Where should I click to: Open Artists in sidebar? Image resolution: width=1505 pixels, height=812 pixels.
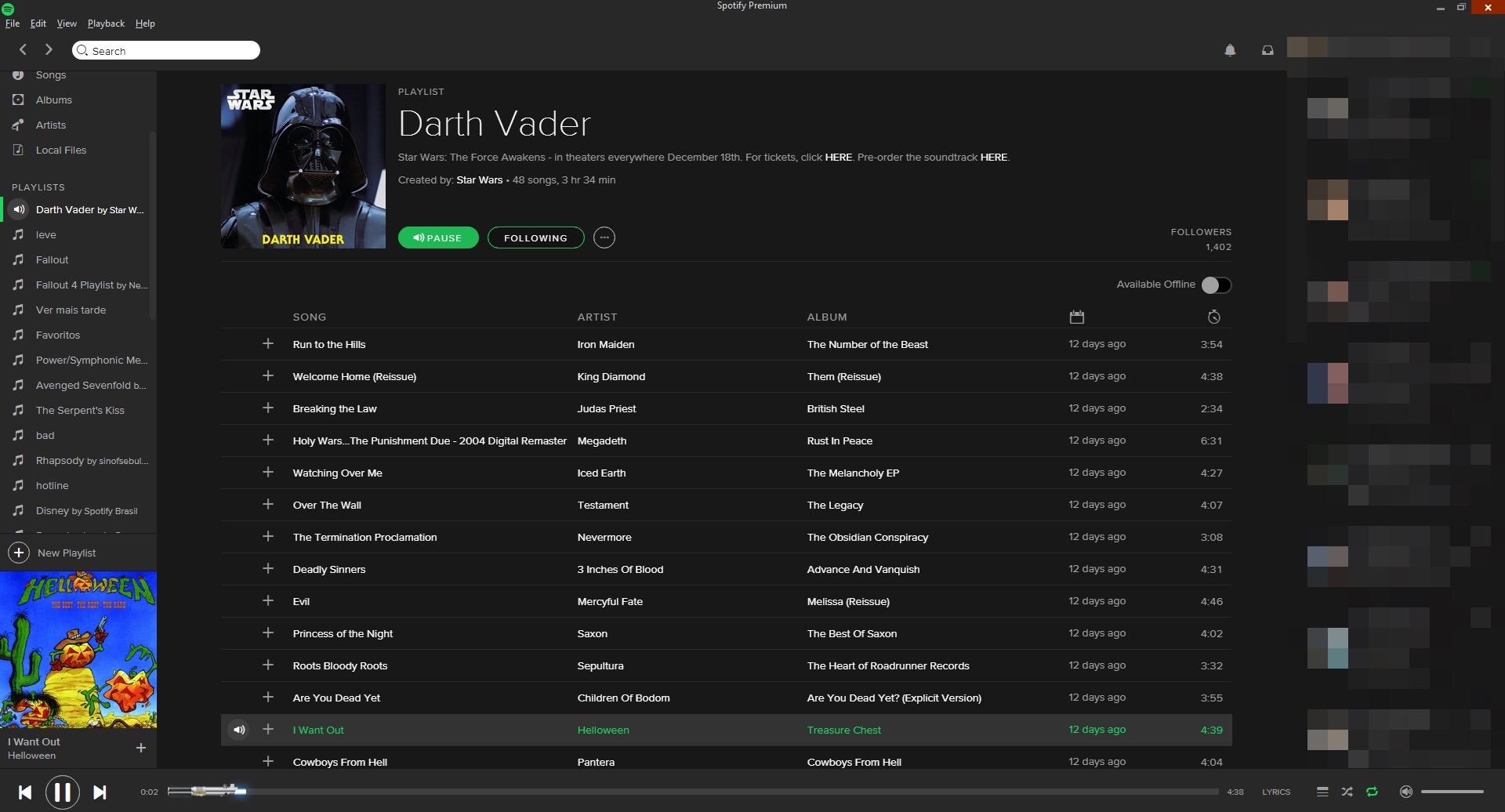point(50,125)
